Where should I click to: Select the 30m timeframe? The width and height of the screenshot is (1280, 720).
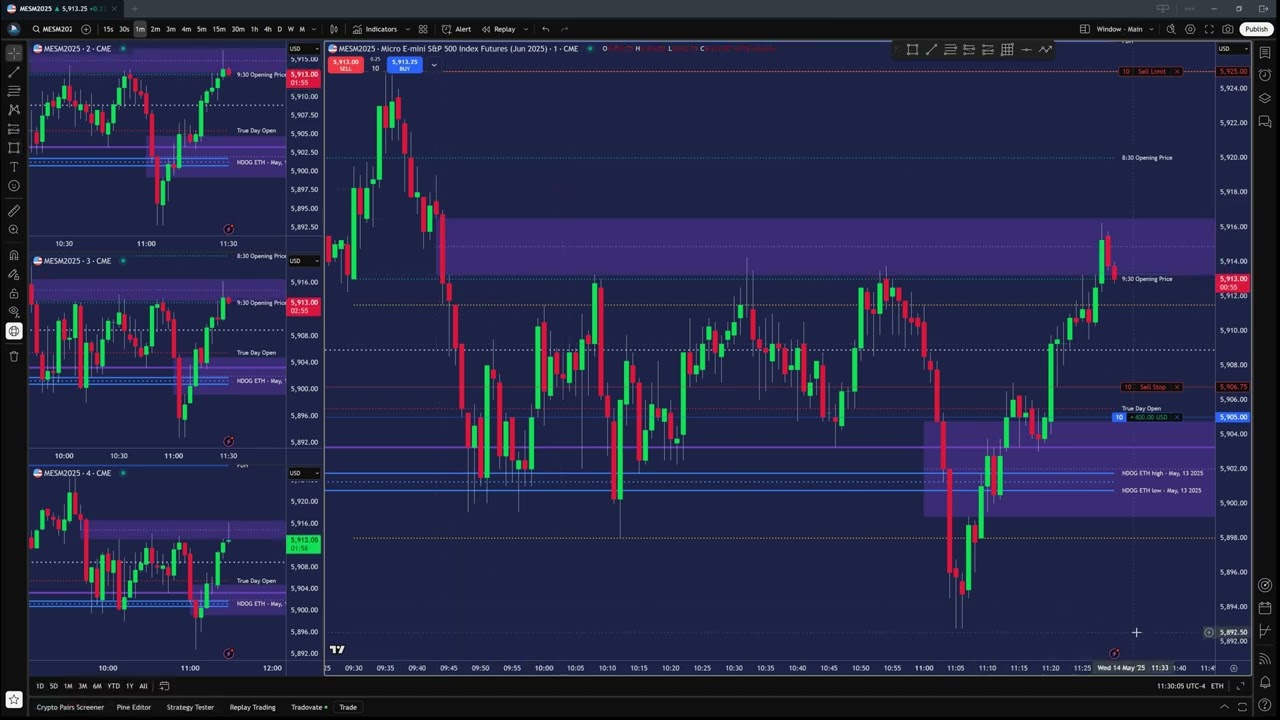[238, 29]
